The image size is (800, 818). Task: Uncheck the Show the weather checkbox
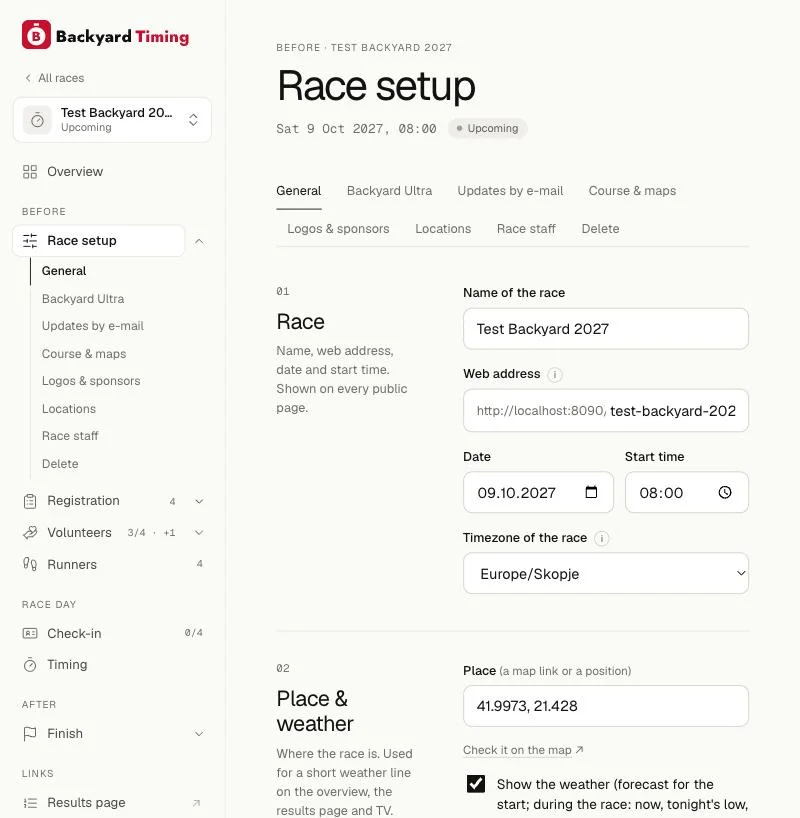click(475, 784)
